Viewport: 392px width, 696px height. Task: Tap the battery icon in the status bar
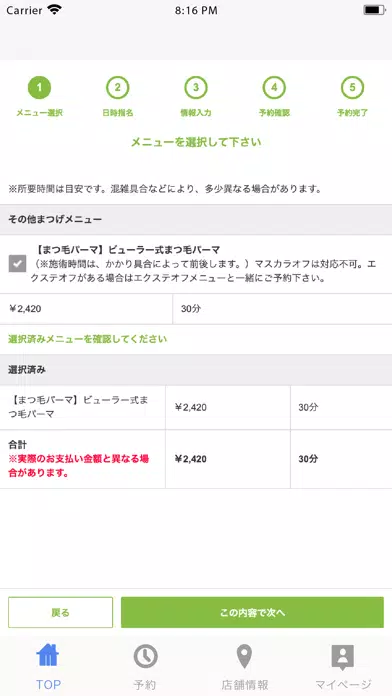(x=374, y=10)
